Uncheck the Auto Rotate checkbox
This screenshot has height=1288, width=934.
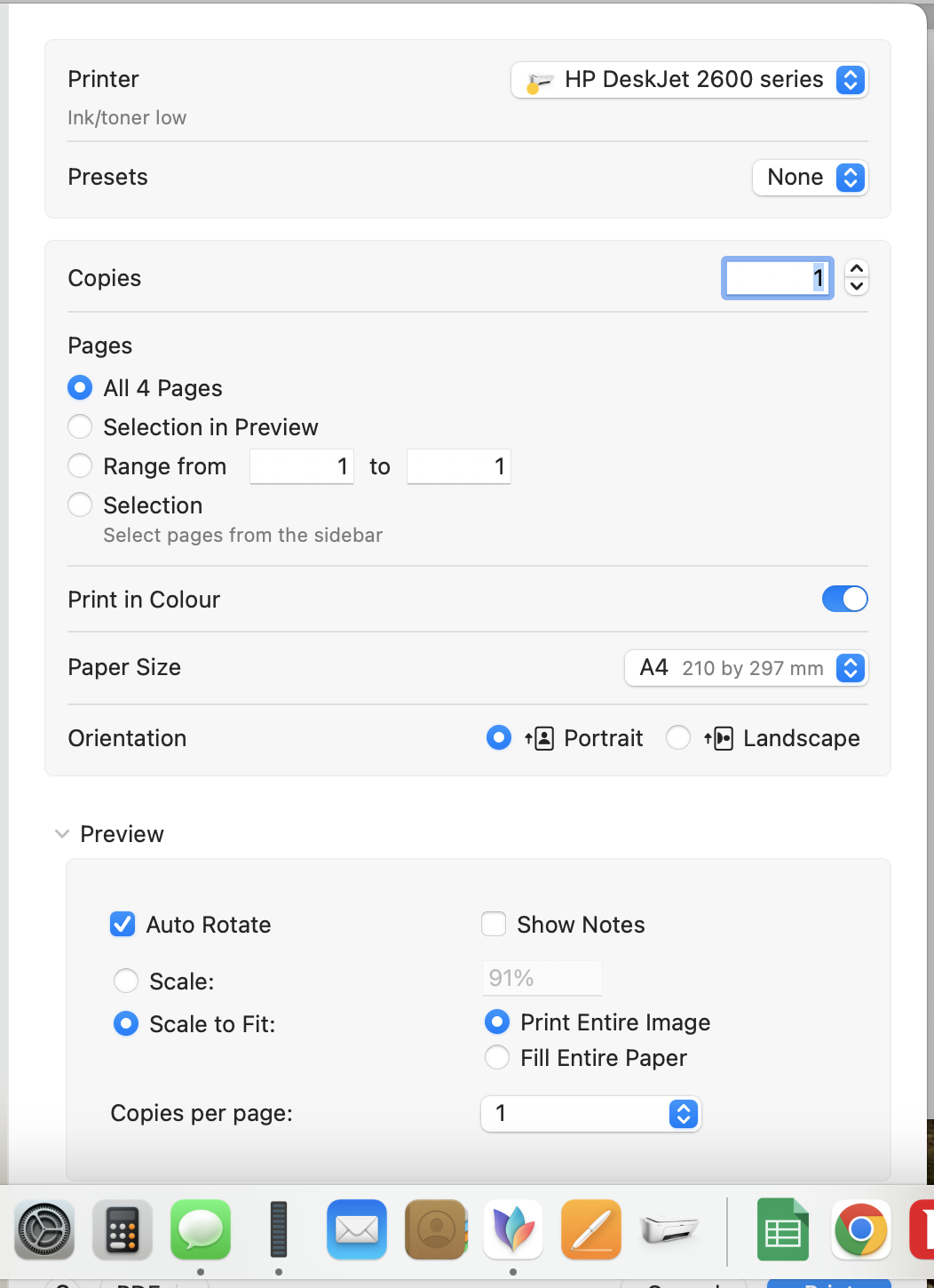point(123,925)
